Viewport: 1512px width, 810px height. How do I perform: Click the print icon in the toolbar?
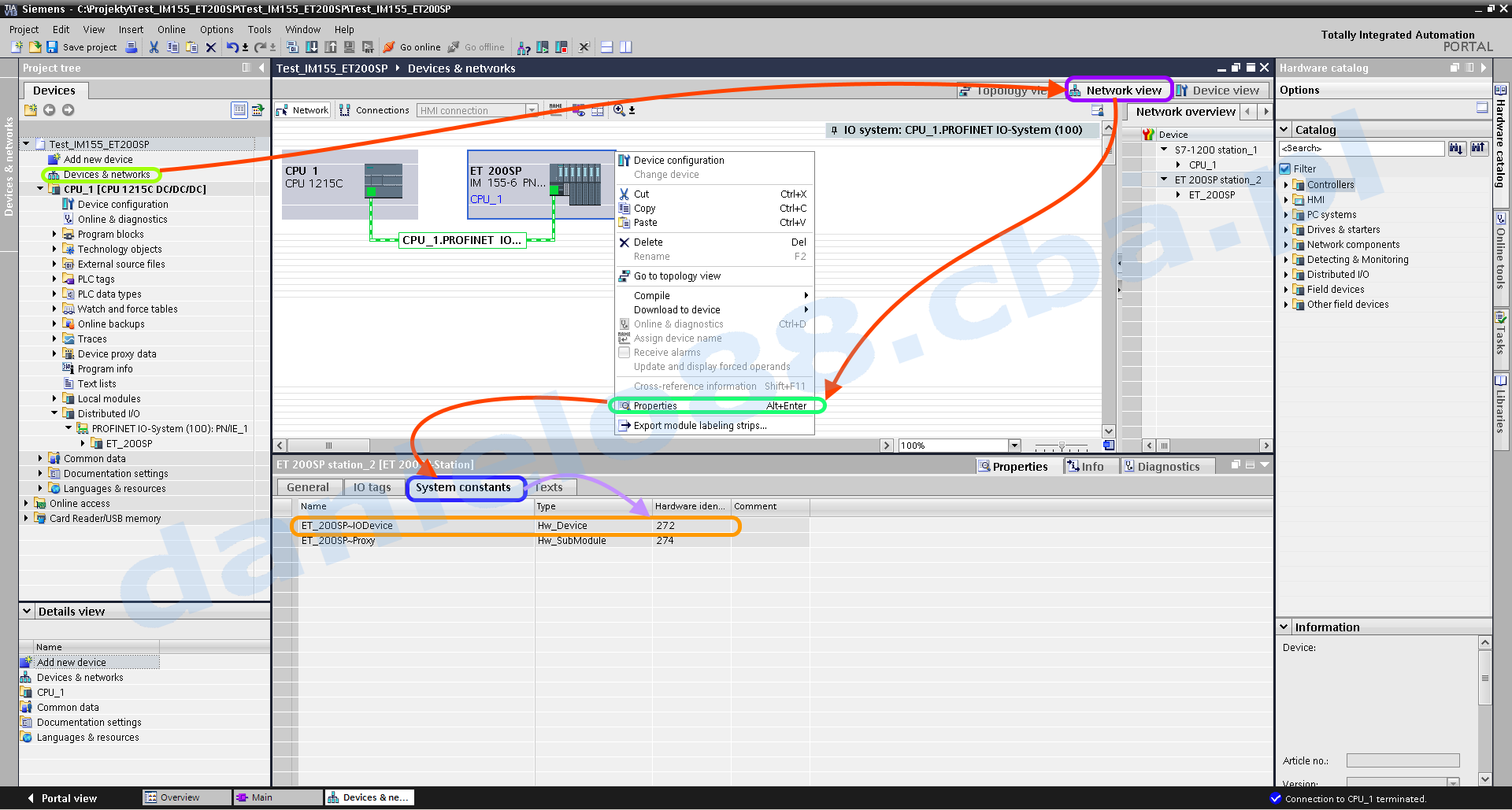coord(132,47)
